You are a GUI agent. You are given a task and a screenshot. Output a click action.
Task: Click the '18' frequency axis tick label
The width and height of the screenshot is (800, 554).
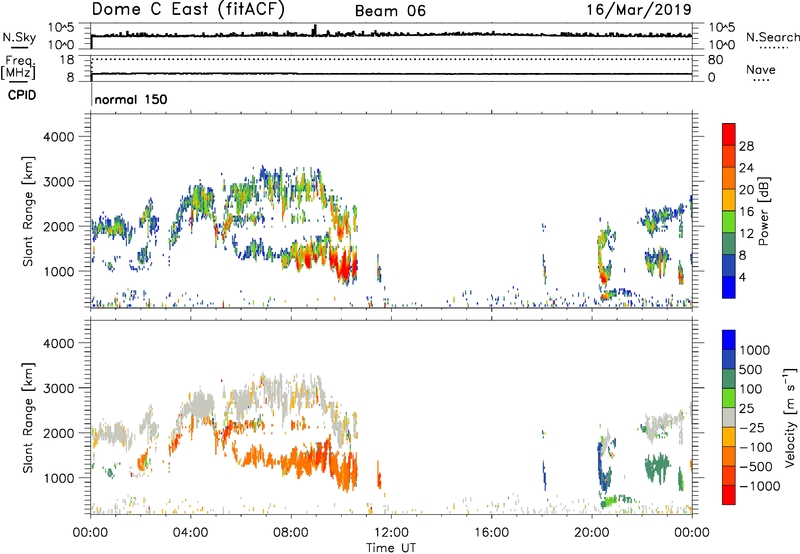(67, 60)
